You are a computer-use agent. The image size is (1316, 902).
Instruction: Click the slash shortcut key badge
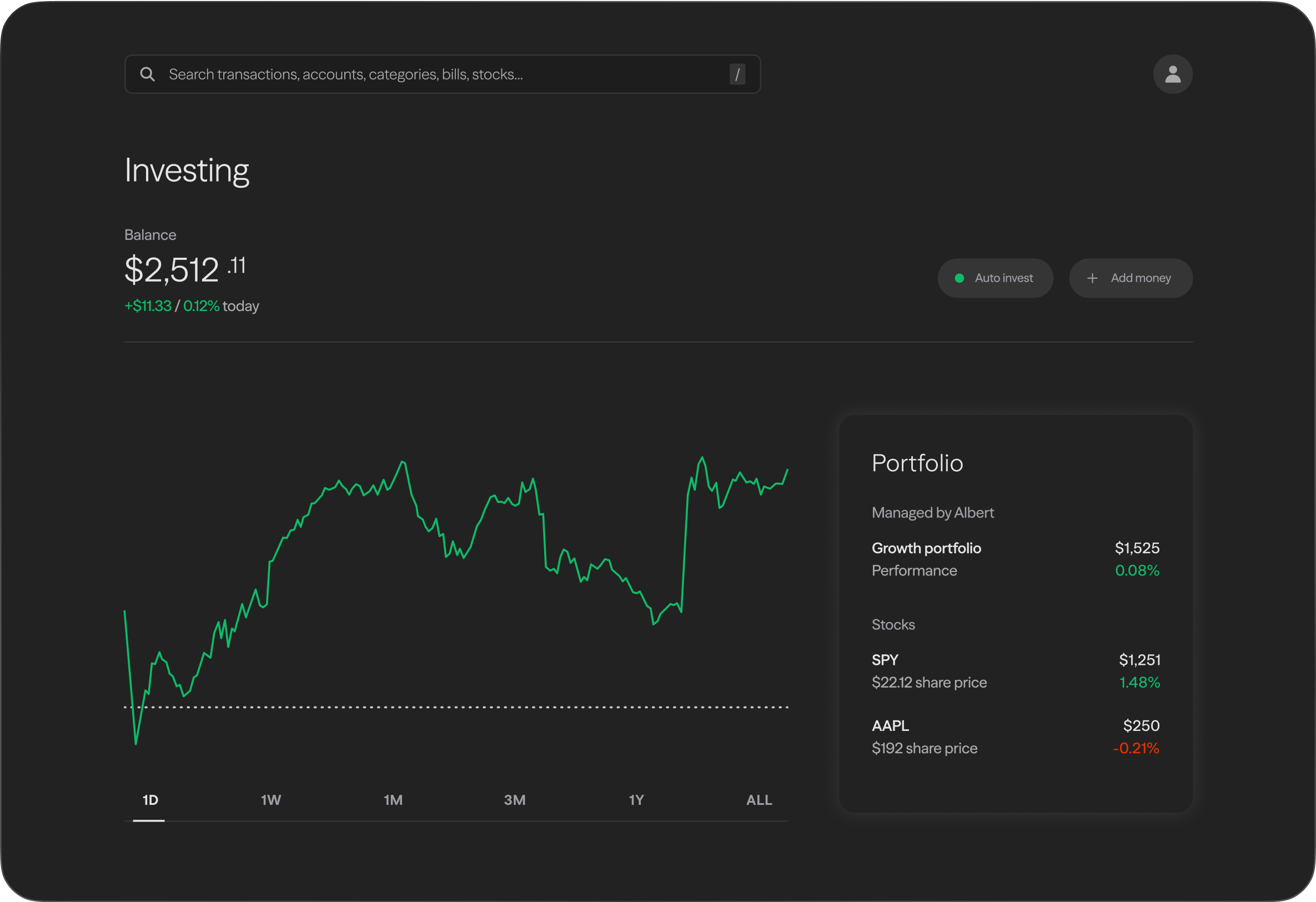737,74
